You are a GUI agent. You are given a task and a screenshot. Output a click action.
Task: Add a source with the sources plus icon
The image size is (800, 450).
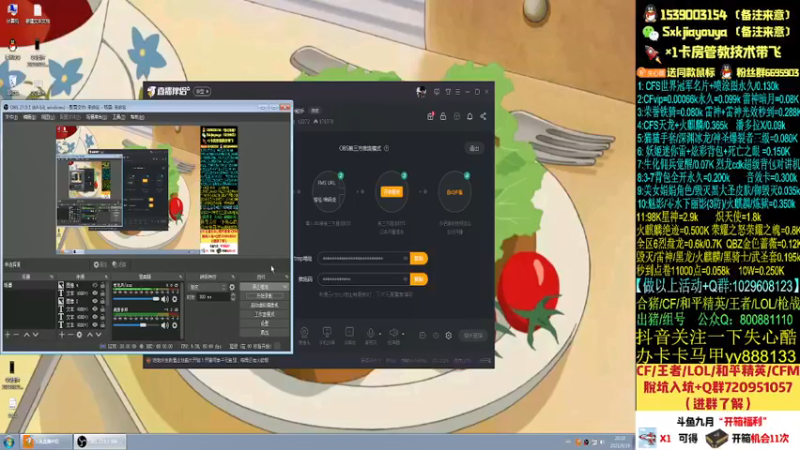click(62, 335)
